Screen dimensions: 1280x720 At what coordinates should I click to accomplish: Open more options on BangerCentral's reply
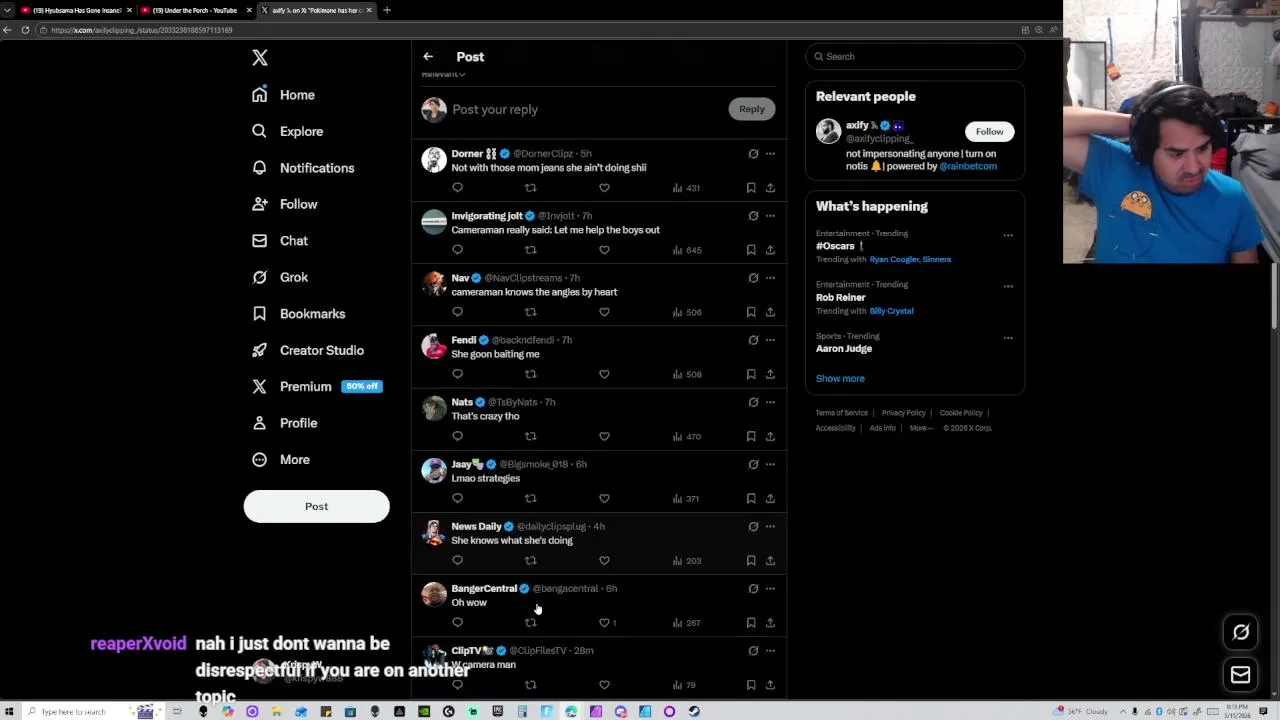[770, 588]
